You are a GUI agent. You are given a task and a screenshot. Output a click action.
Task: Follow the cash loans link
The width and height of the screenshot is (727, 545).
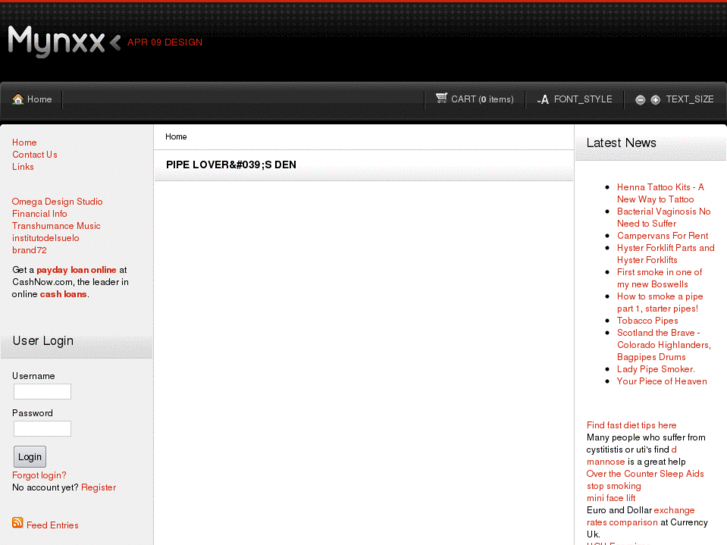(x=63, y=294)
